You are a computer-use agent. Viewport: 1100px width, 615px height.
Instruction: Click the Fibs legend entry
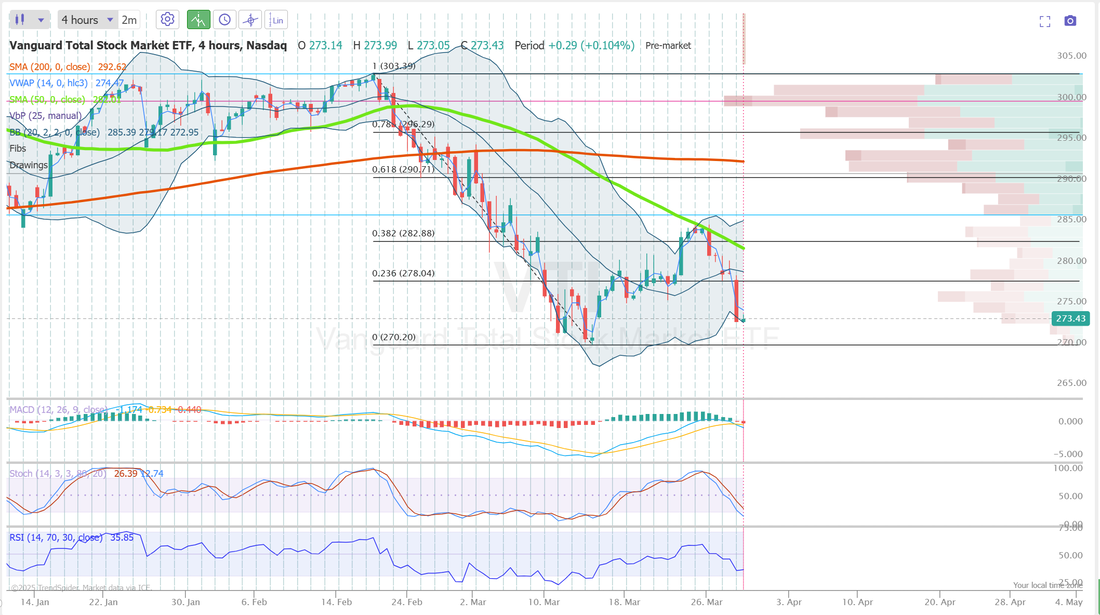(18, 148)
